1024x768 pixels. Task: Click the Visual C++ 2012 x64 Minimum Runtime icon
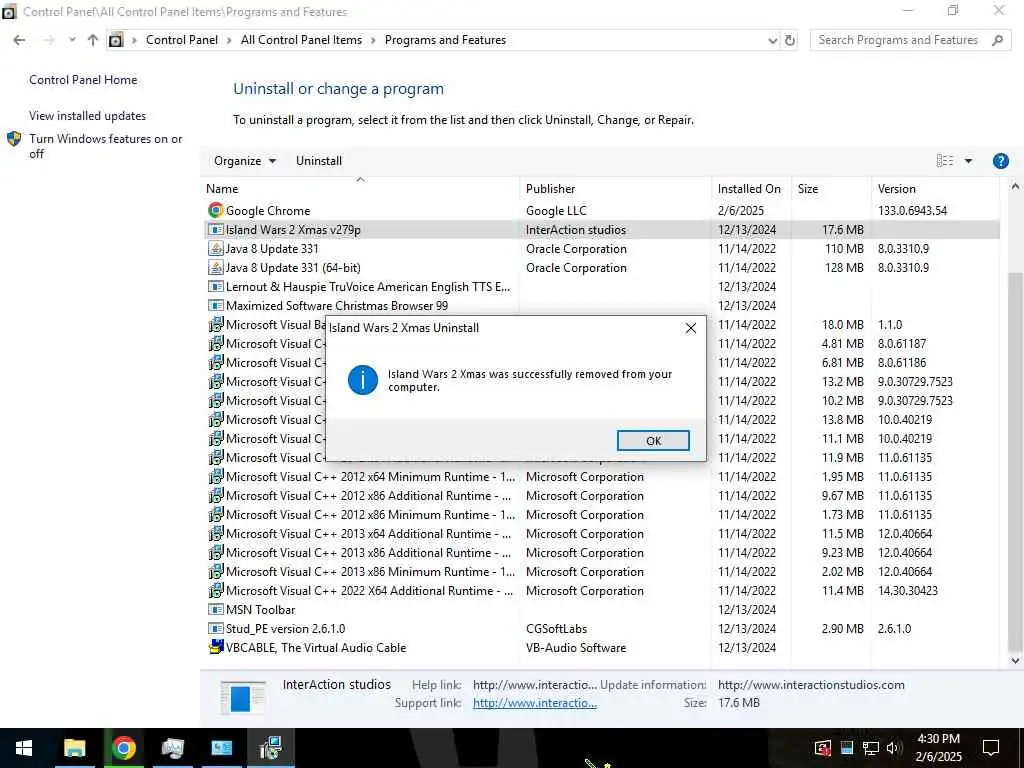click(x=216, y=477)
